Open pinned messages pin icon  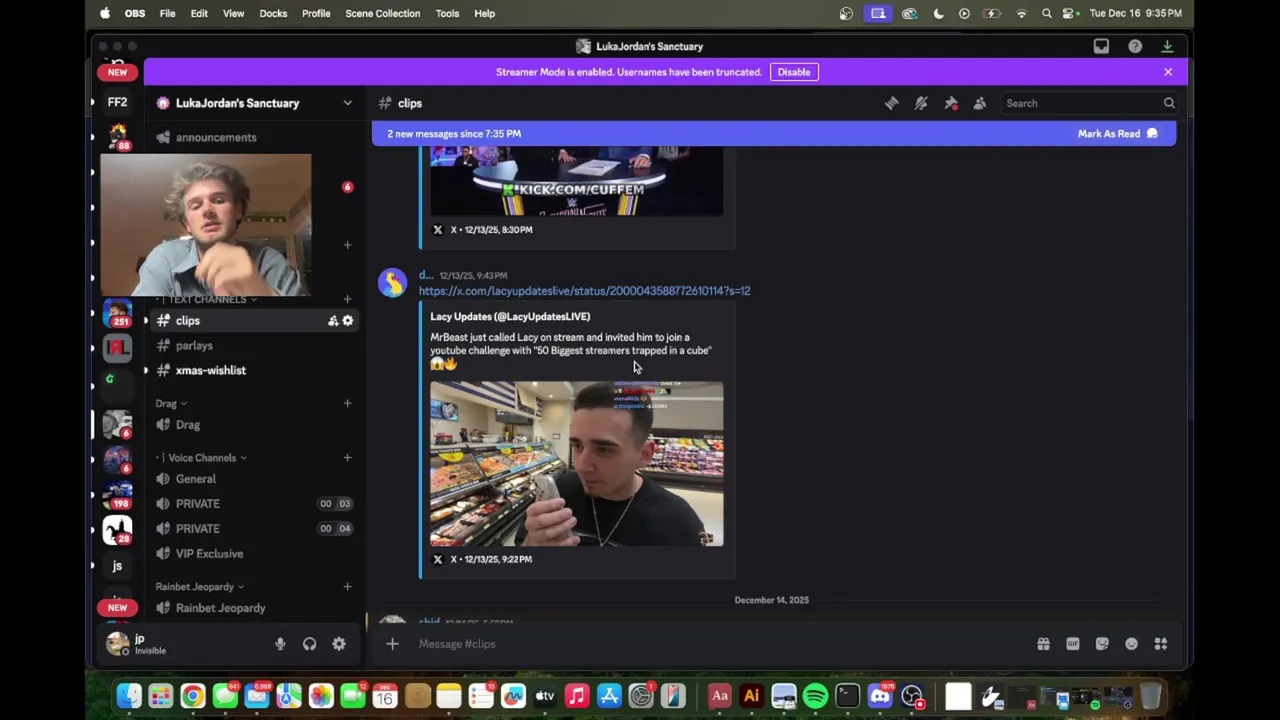[951, 103]
